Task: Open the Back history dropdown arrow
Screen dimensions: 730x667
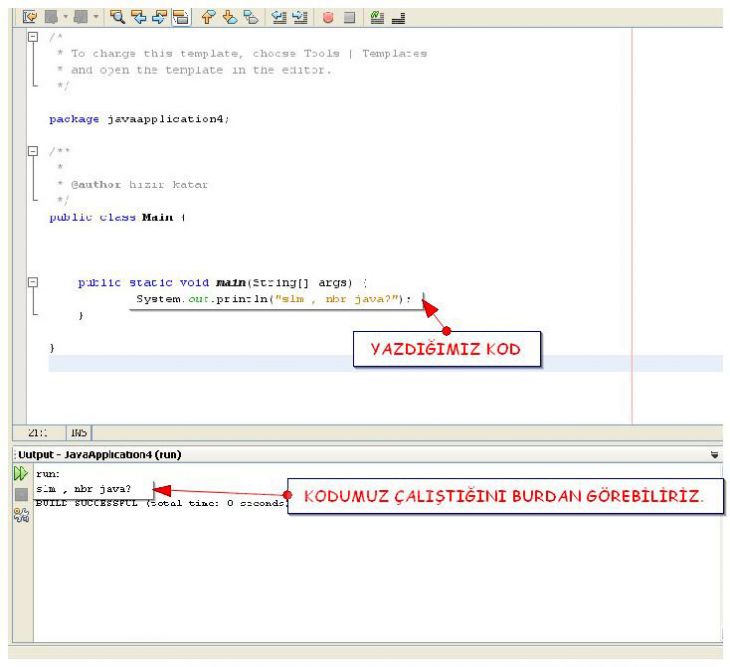Action: coord(66,17)
